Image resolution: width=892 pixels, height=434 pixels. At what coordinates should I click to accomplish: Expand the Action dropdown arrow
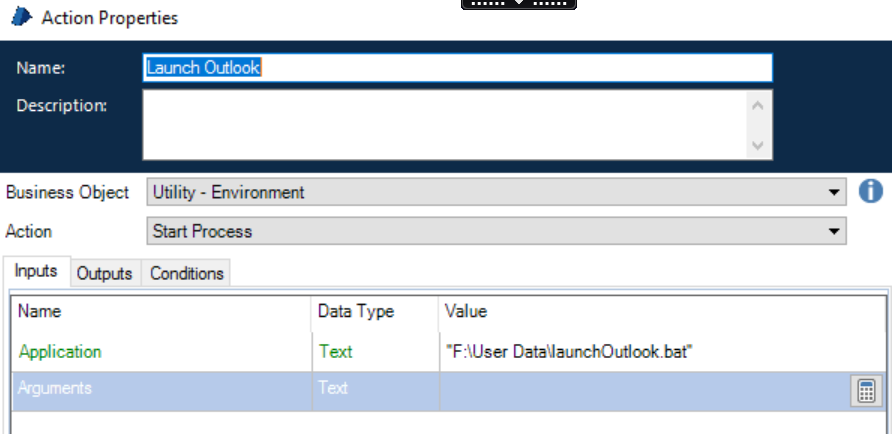point(834,231)
